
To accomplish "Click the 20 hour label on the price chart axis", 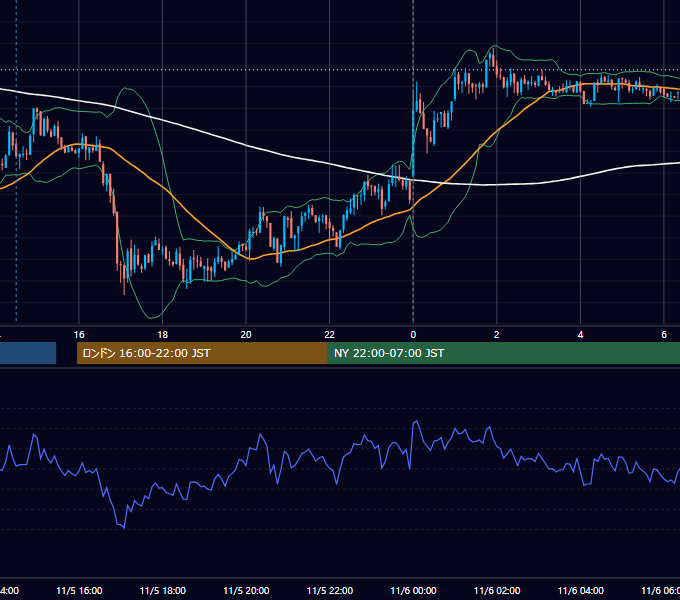I will click(x=246, y=335).
